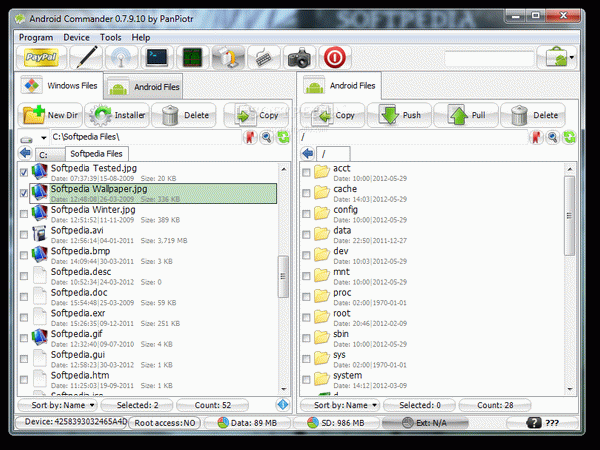Switch to left Android Files tab
Screen dimensions: 600x450
(x=143, y=87)
